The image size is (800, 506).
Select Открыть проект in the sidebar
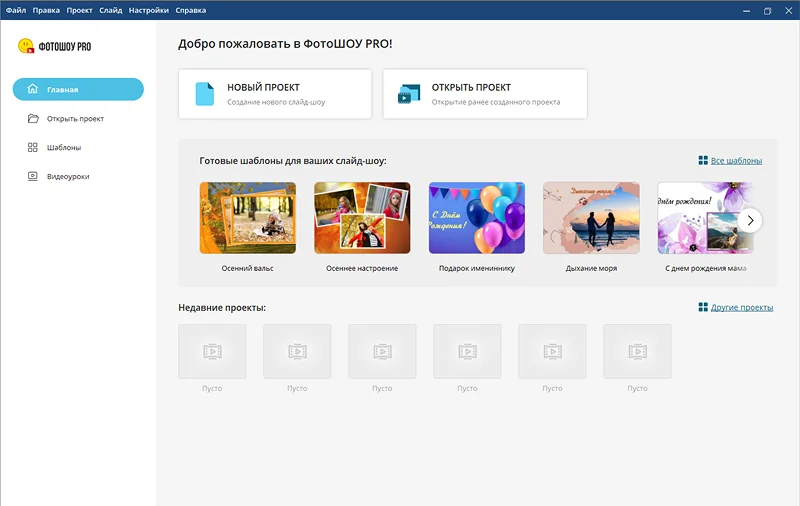click(x=78, y=118)
